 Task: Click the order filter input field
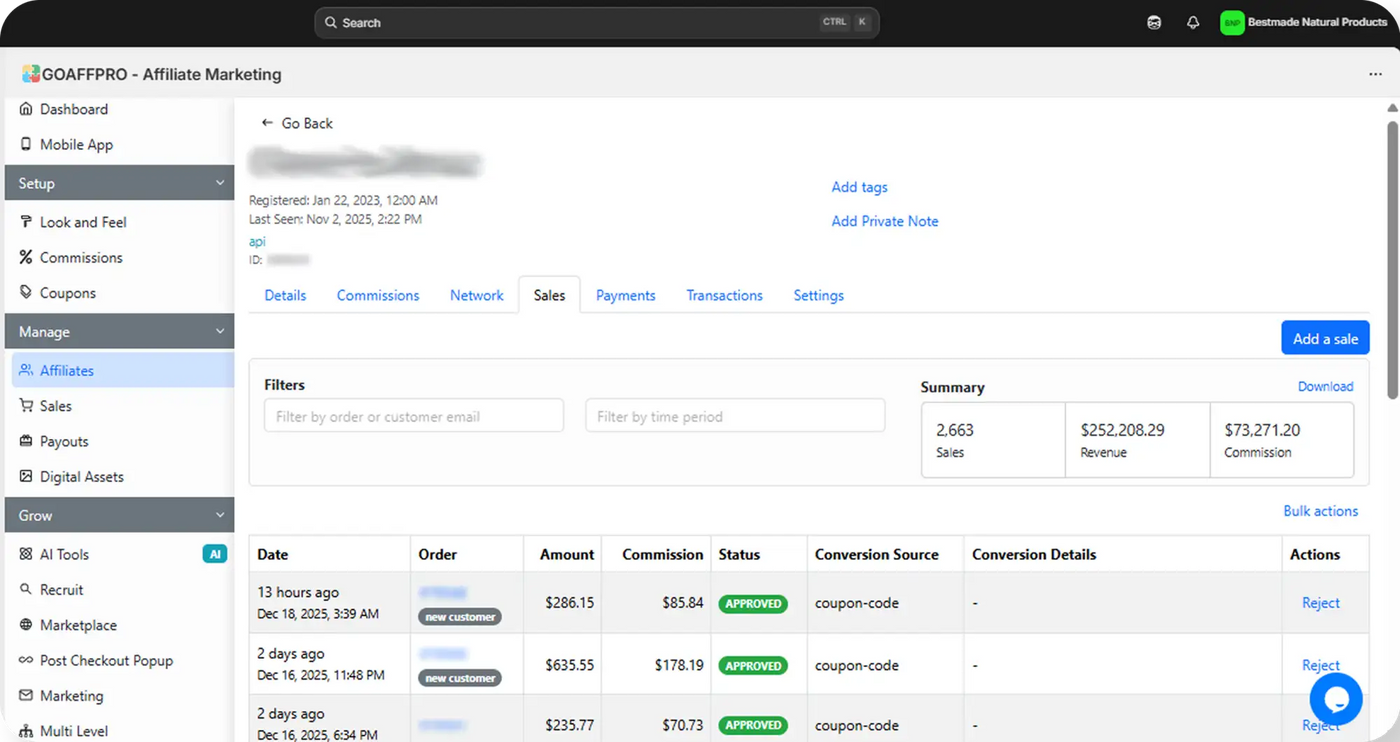pos(413,415)
